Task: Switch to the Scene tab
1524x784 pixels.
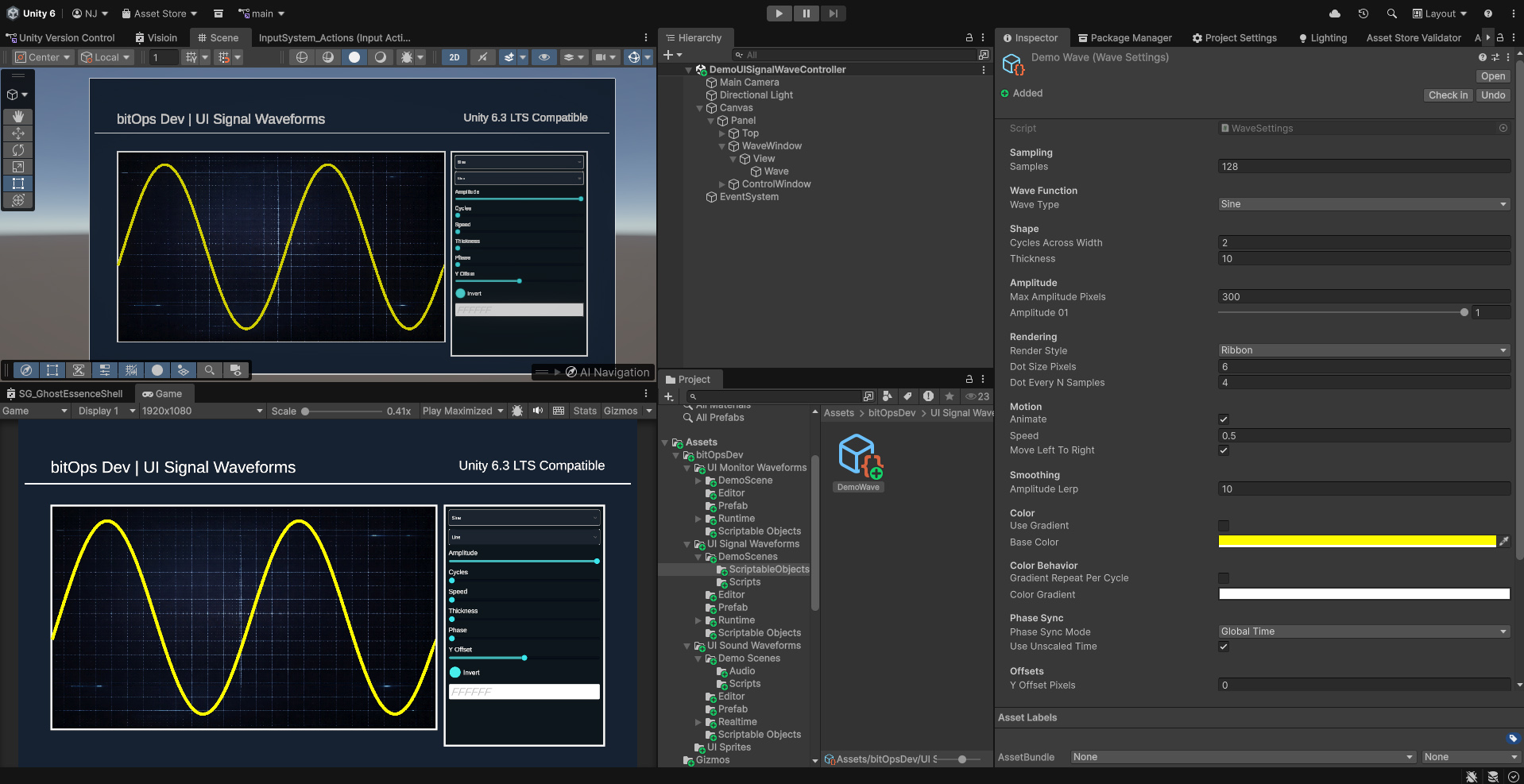Action: coord(219,37)
